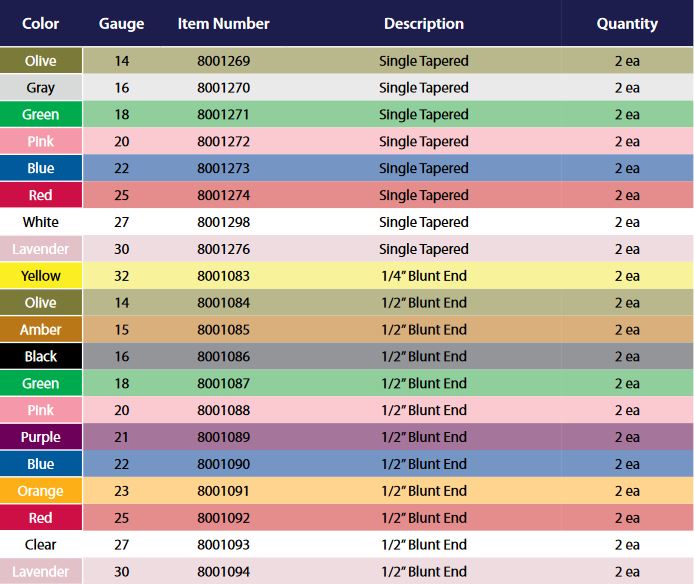Click item number 8001085
694x584 pixels.
[x=224, y=329]
